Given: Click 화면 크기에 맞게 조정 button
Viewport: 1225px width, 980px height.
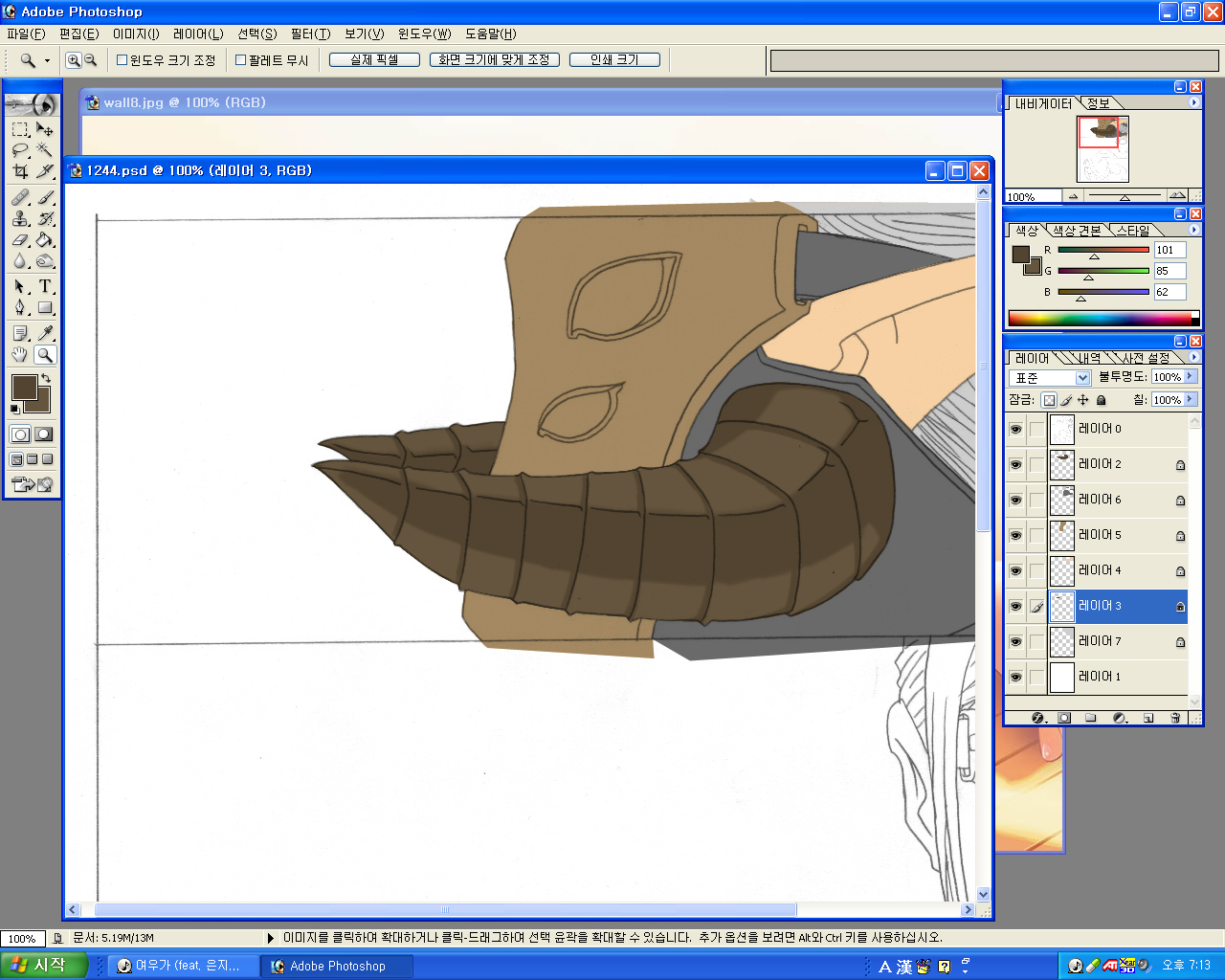Looking at the screenshot, I should pos(495,59).
